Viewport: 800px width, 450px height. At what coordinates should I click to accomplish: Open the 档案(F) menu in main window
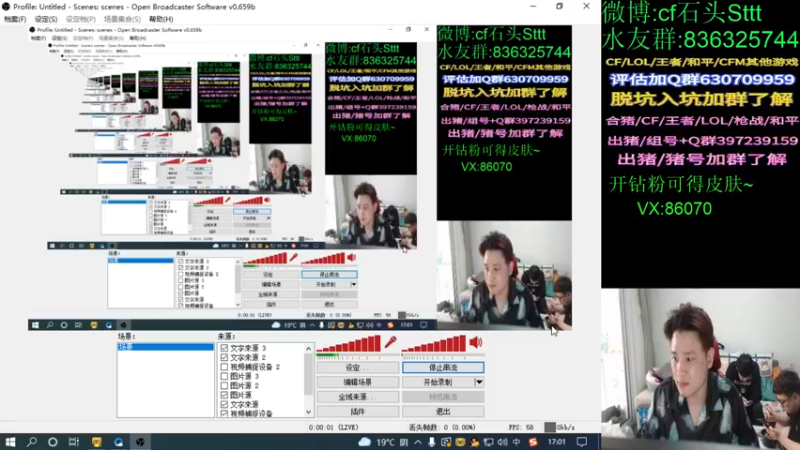tap(15, 19)
